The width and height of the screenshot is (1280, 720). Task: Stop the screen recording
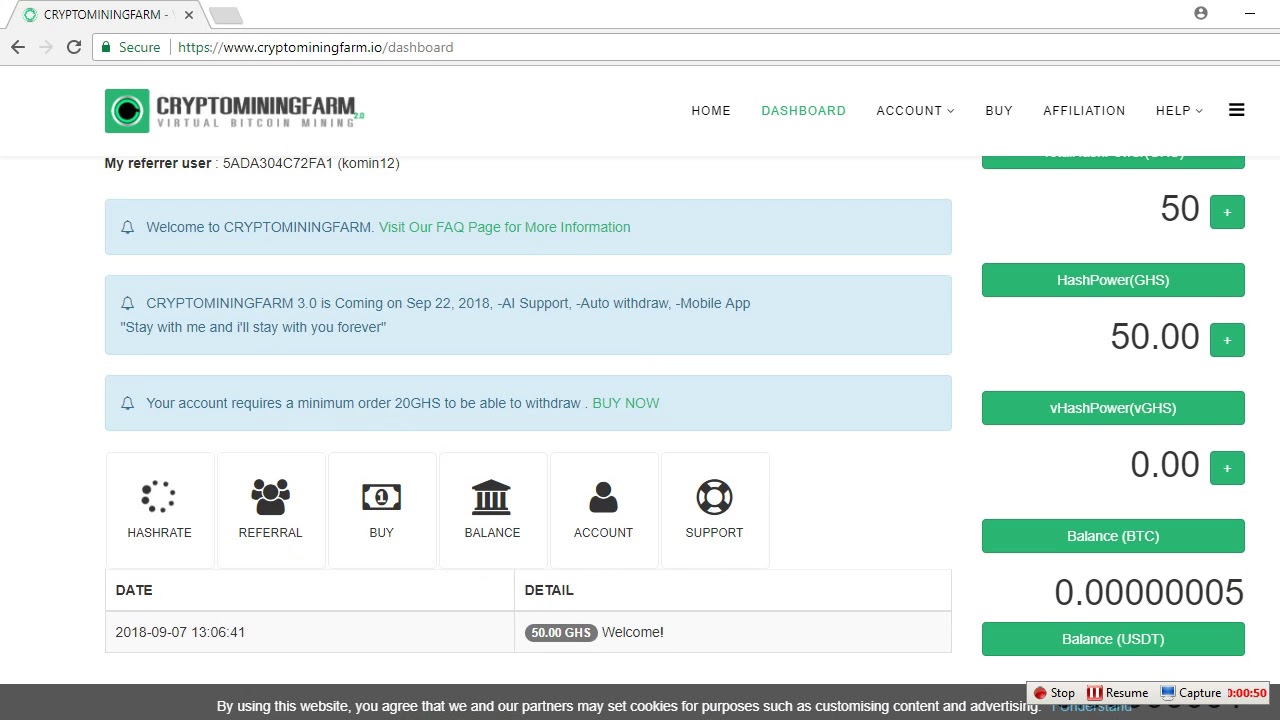pyautogui.click(x=1054, y=693)
